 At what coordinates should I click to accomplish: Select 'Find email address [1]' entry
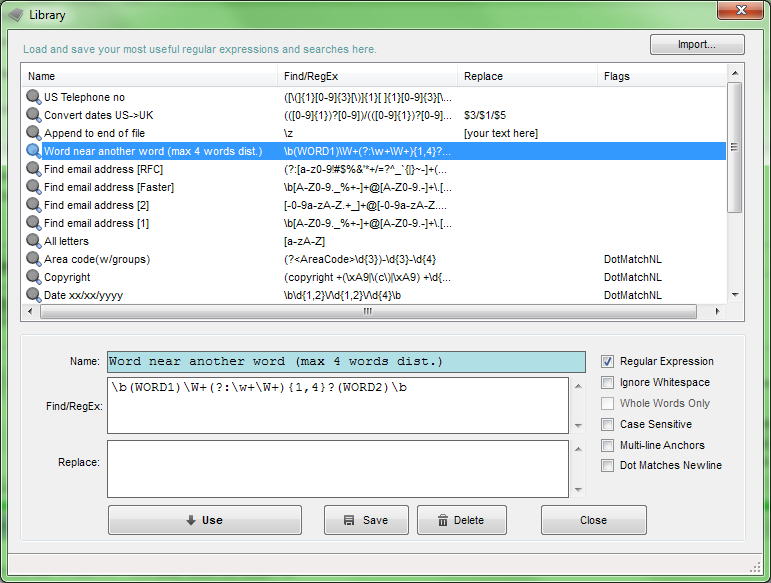[374, 223]
